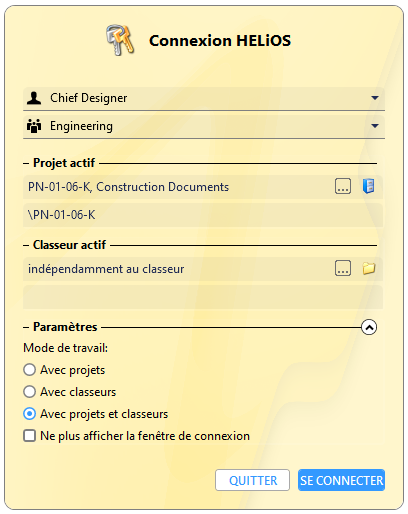Click the PN-01-06-K Construction Documents project field
The image size is (408, 514).
click(178, 187)
